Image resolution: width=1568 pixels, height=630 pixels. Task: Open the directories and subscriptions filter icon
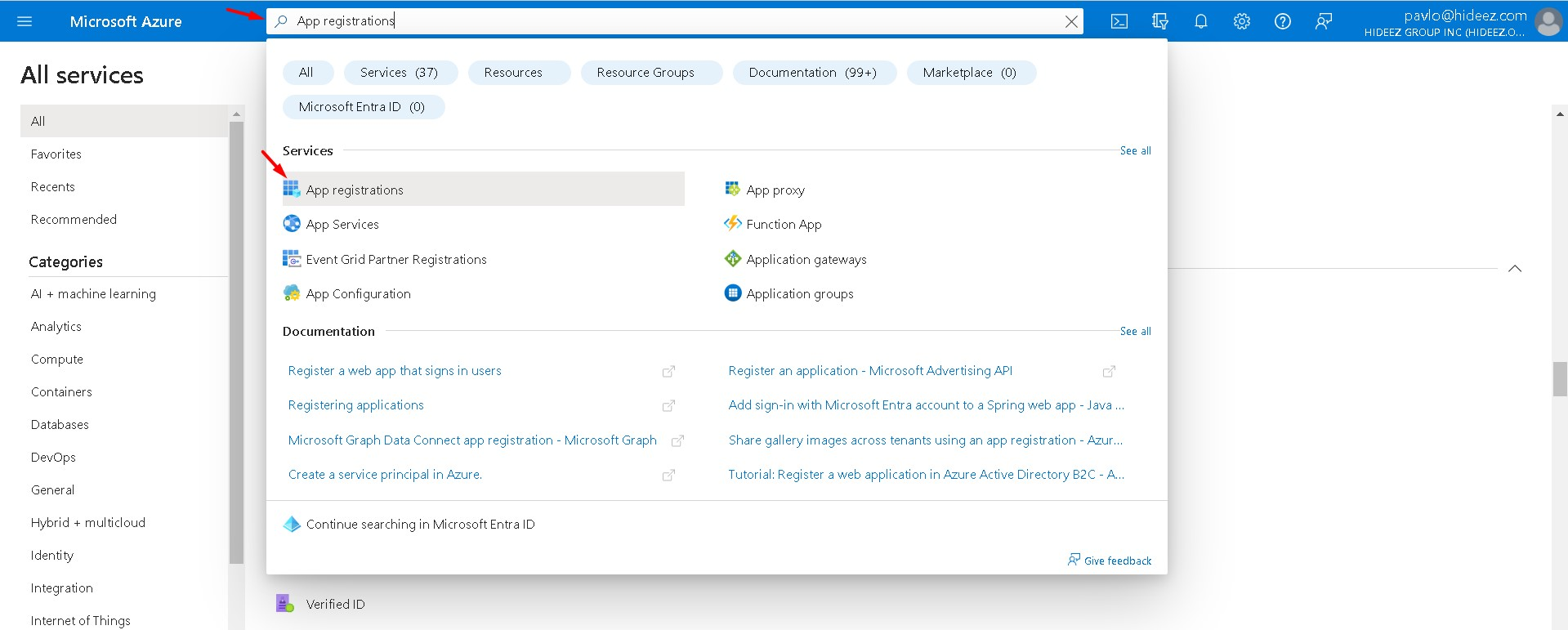tap(1160, 21)
